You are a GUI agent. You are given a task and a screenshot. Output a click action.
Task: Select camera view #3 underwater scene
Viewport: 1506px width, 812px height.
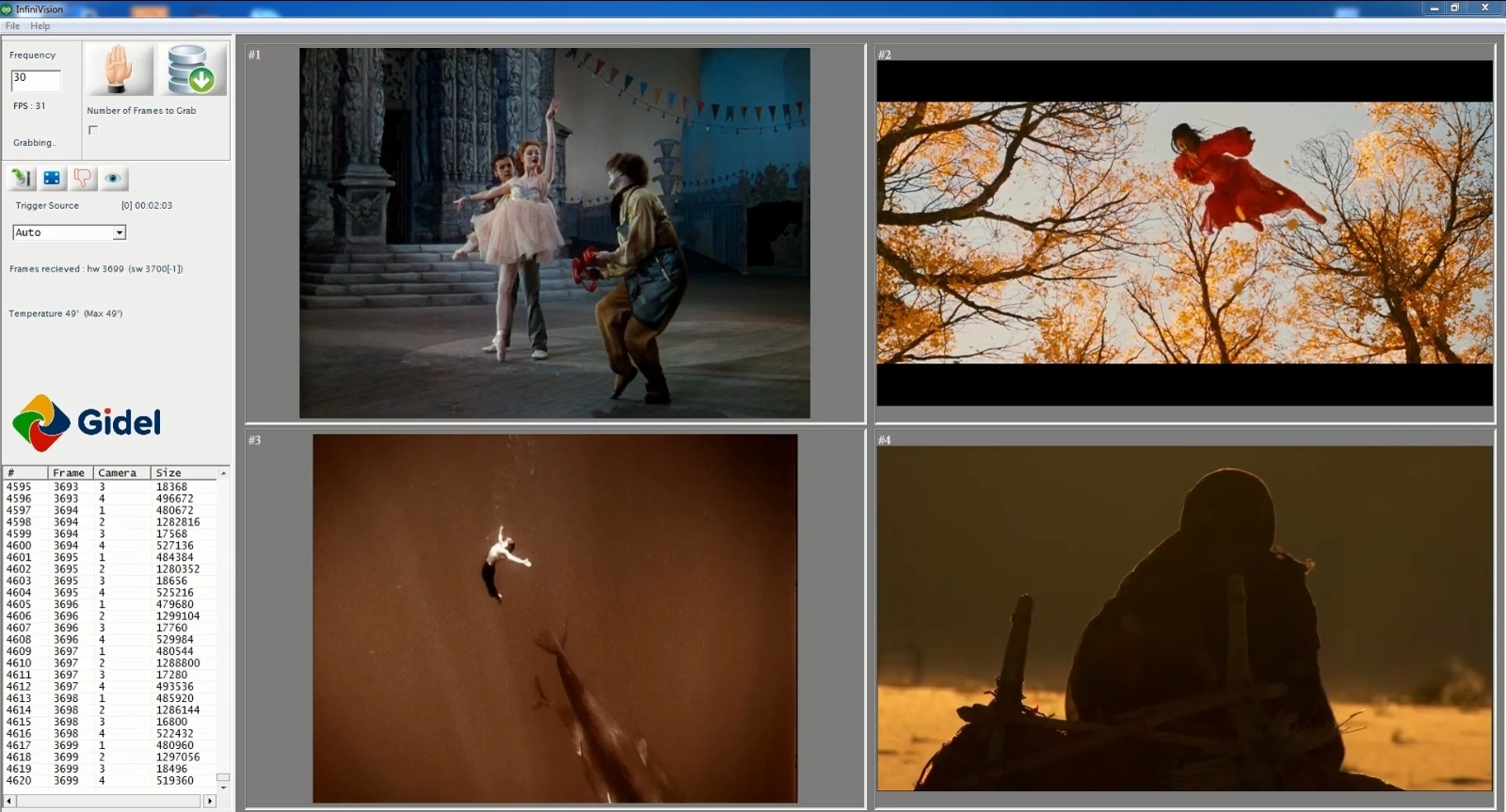[x=554, y=618]
